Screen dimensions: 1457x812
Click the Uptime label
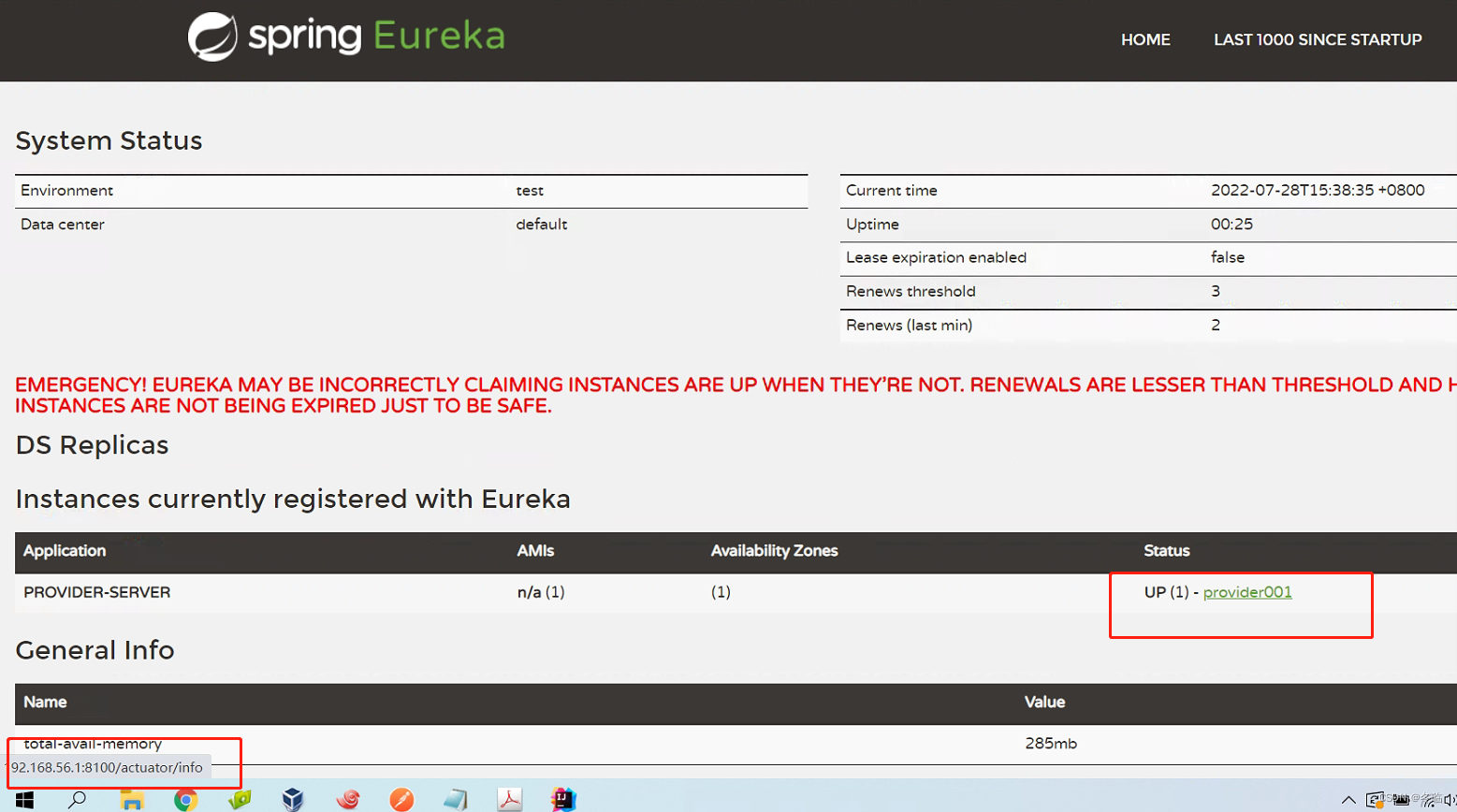872,225
